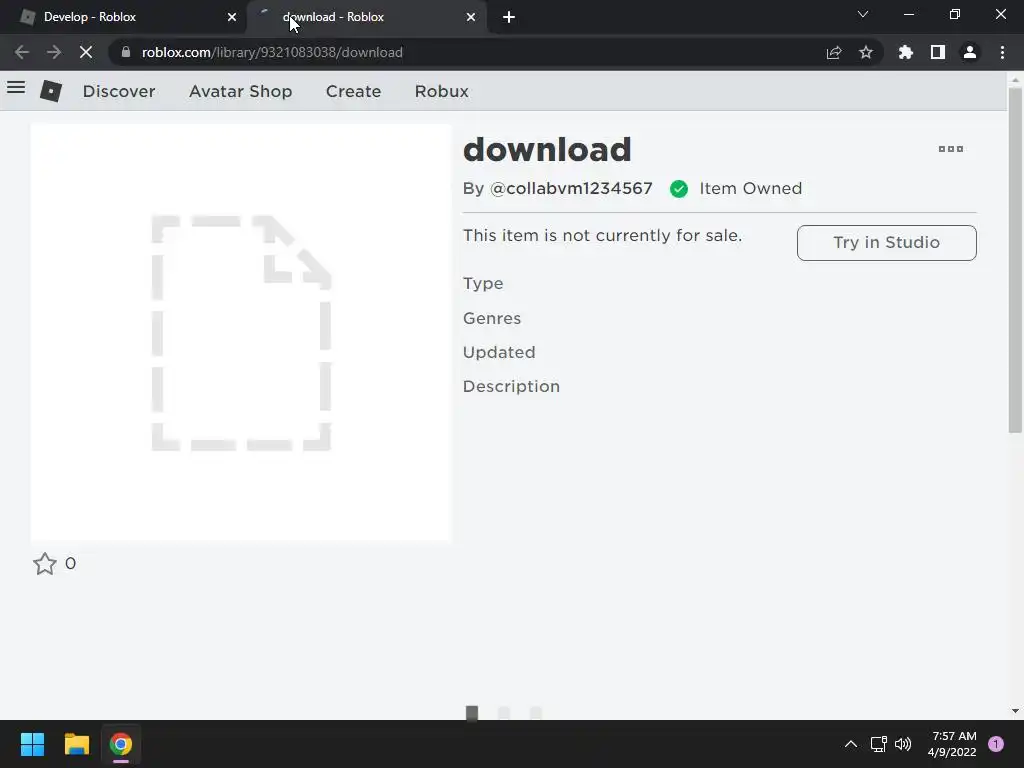
Task: Open the tab search dropdown arrow
Action: tap(863, 14)
